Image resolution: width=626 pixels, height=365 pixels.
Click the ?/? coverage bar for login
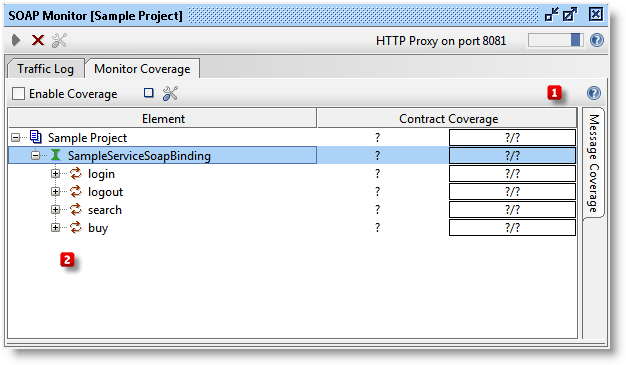point(512,173)
